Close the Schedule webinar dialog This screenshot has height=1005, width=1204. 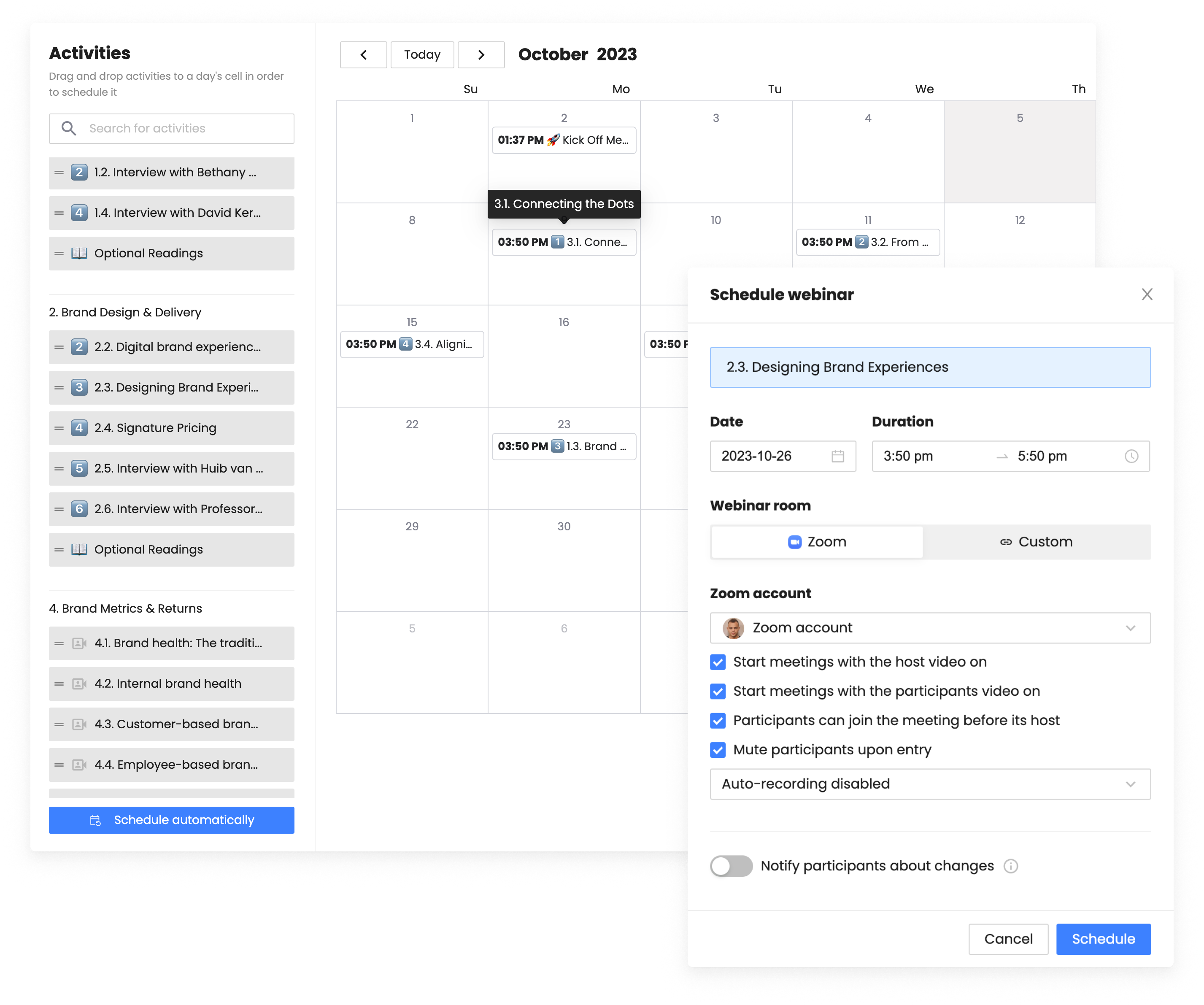[1147, 294]
